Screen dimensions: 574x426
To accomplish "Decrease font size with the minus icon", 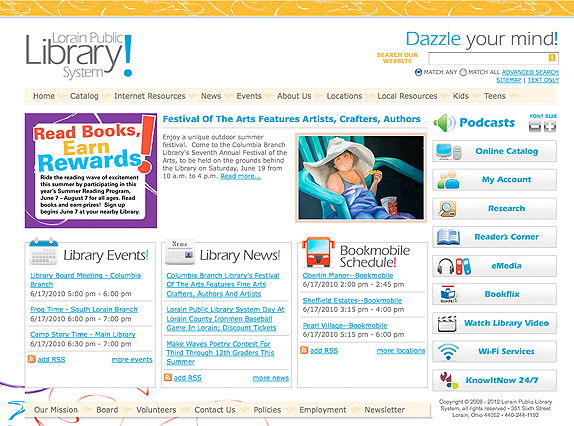I will tap(534, 126).
